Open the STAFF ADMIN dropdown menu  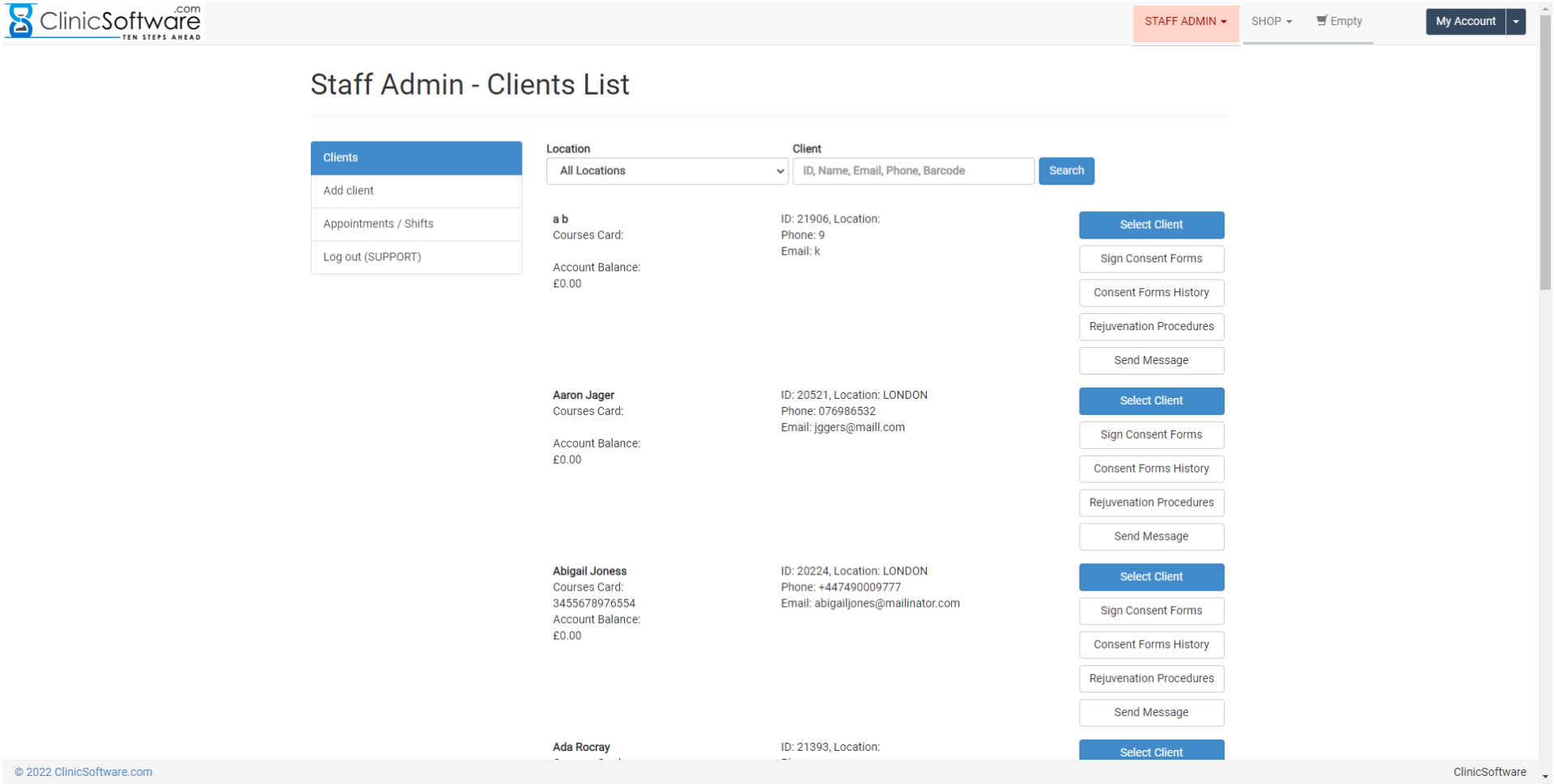(1185, 21)
